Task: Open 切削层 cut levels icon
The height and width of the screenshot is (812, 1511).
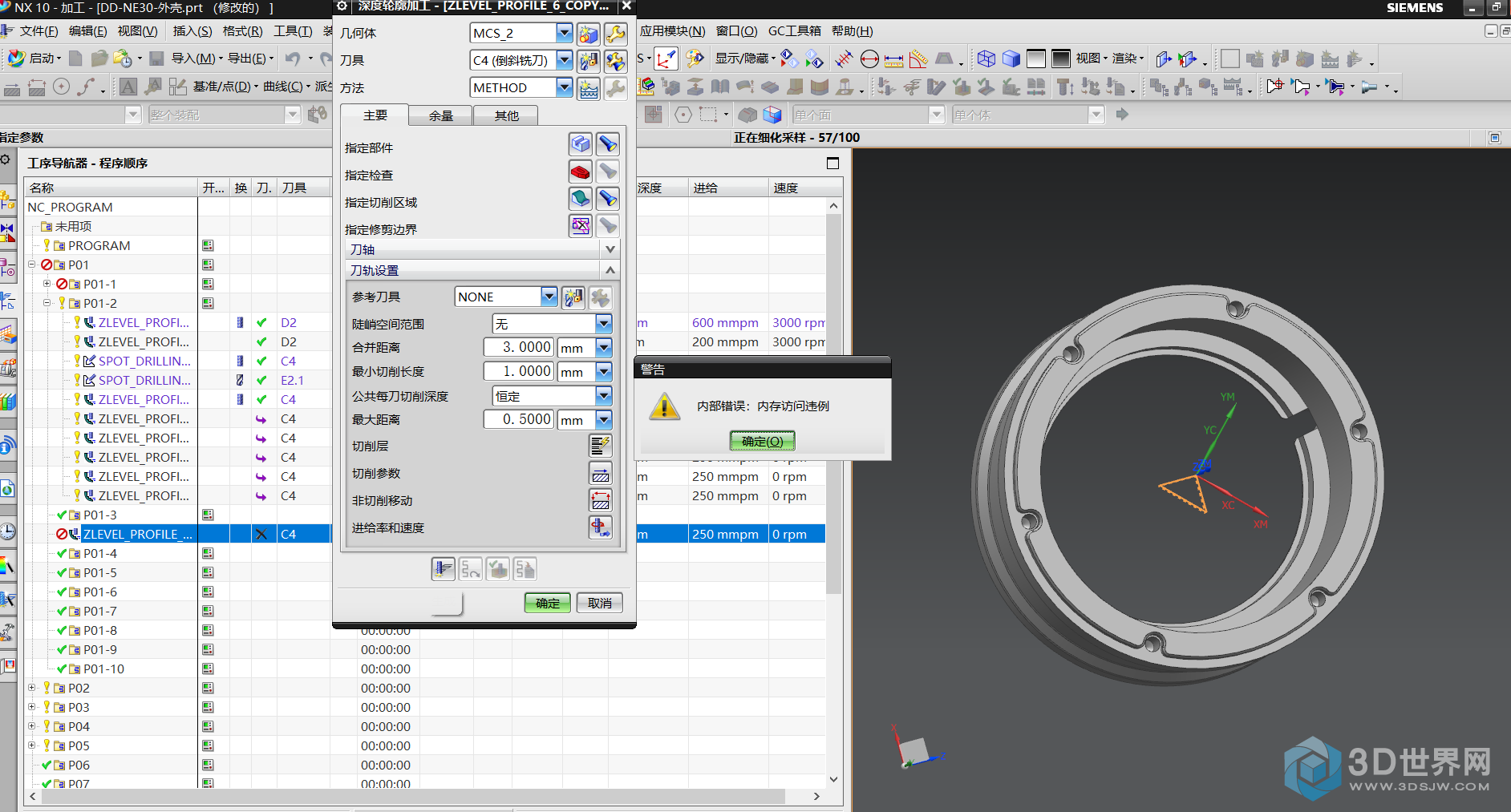Action: pos(600,446)
